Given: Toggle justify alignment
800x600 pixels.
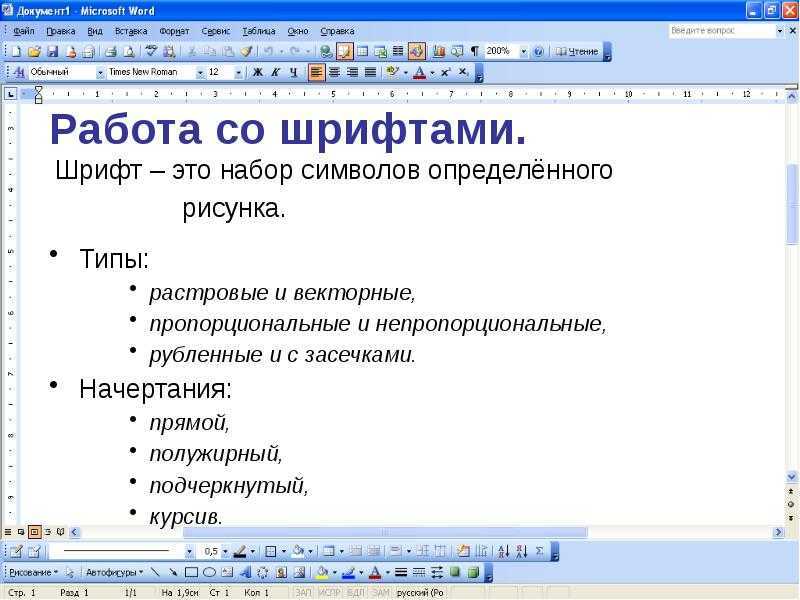Looking at the screenshot, I should tap(370, 72).
